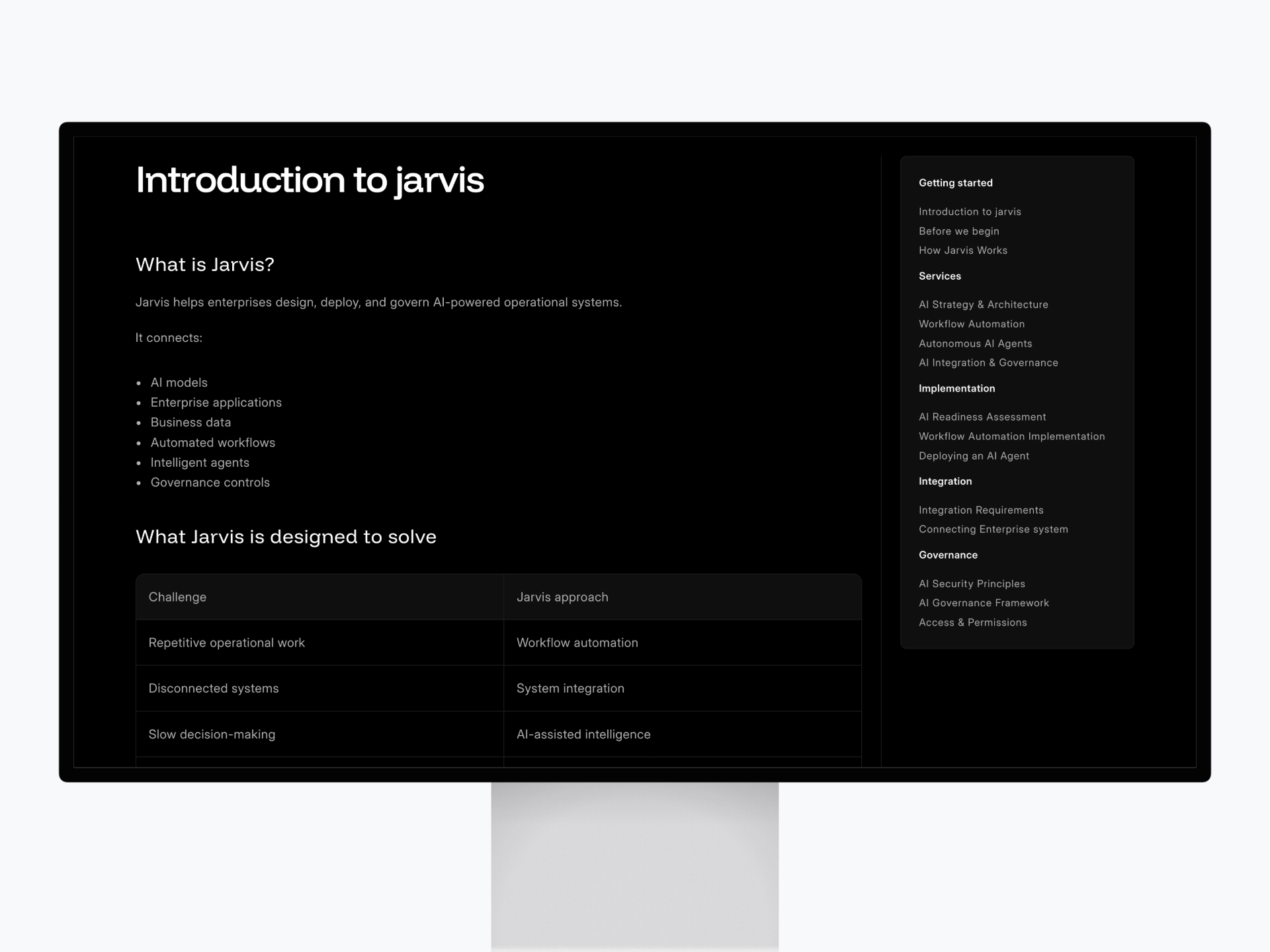Image resolution: width=1270 pixels, height=952 pixels.
Task: Open AI Strategy & Architecture link
Action: coord(984,305)
